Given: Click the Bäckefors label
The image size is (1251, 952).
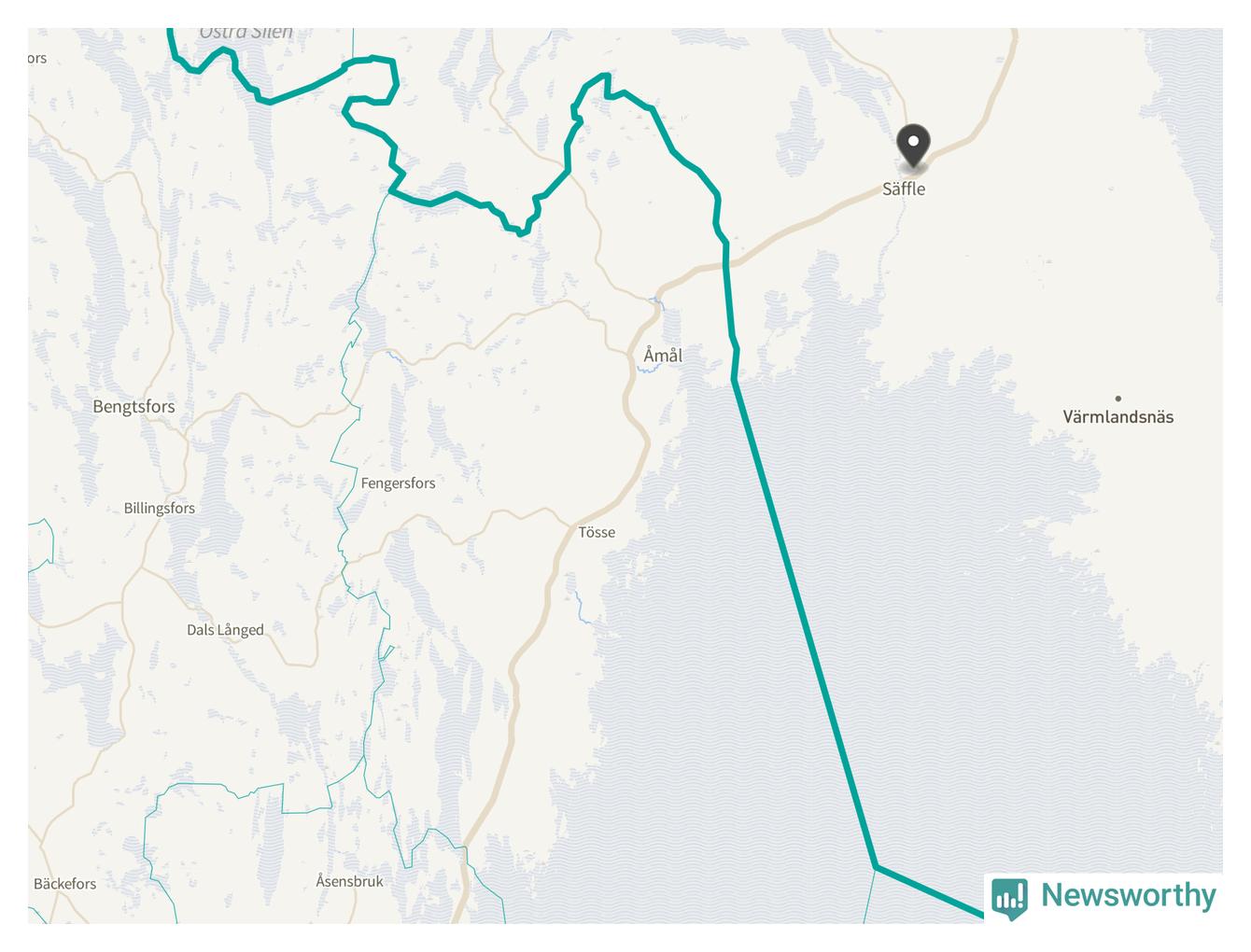Looking at the screenshot, I should (64, 884).
